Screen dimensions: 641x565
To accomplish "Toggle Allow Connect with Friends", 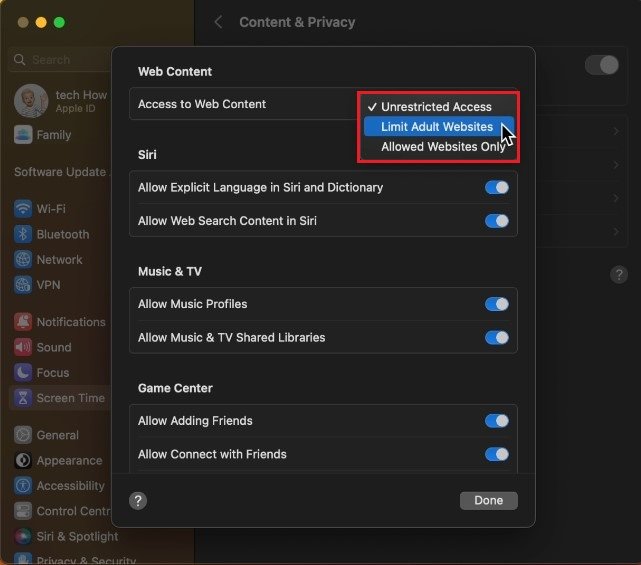I will [x=497, y=454].
